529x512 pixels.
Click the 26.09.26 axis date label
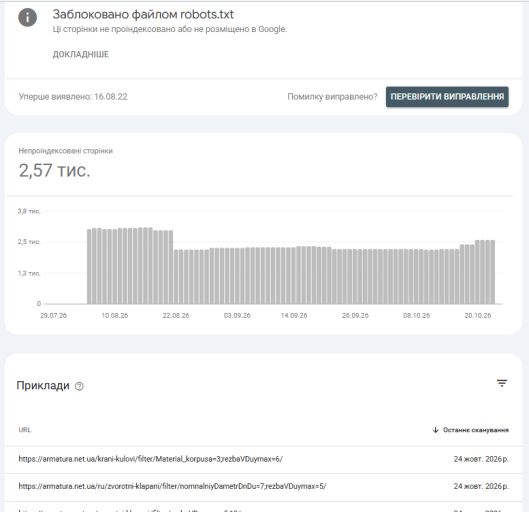[355, 316]
